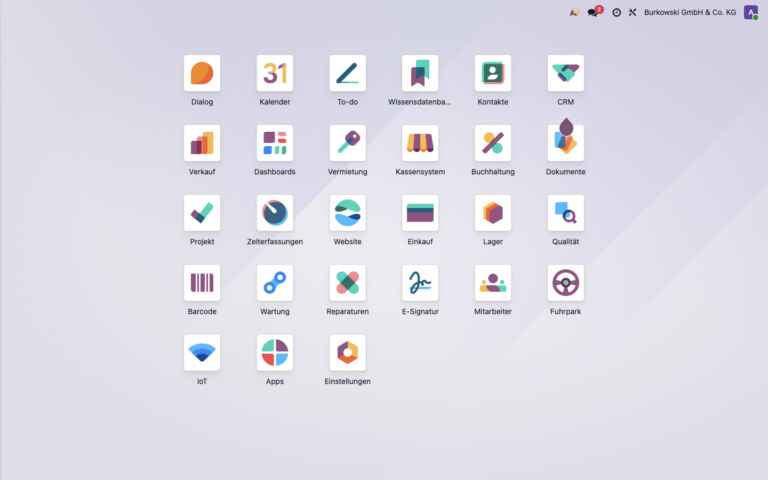Open the Dokumente app
The width and height of the screenshot is (768, 480).
coord(566,143)
